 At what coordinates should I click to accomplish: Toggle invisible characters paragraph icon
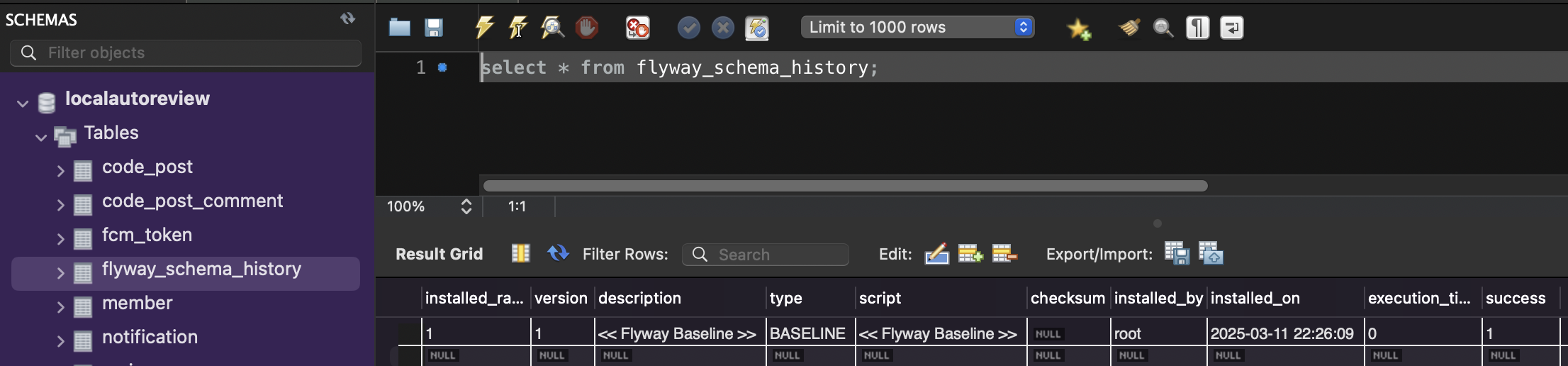1197,28
